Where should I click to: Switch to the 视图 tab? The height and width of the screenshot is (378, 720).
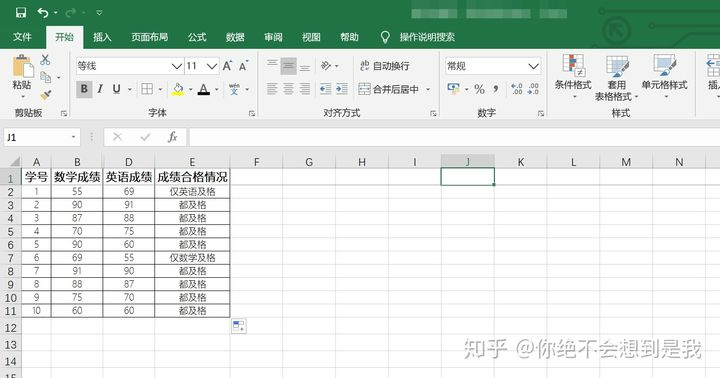coord(311,37)
